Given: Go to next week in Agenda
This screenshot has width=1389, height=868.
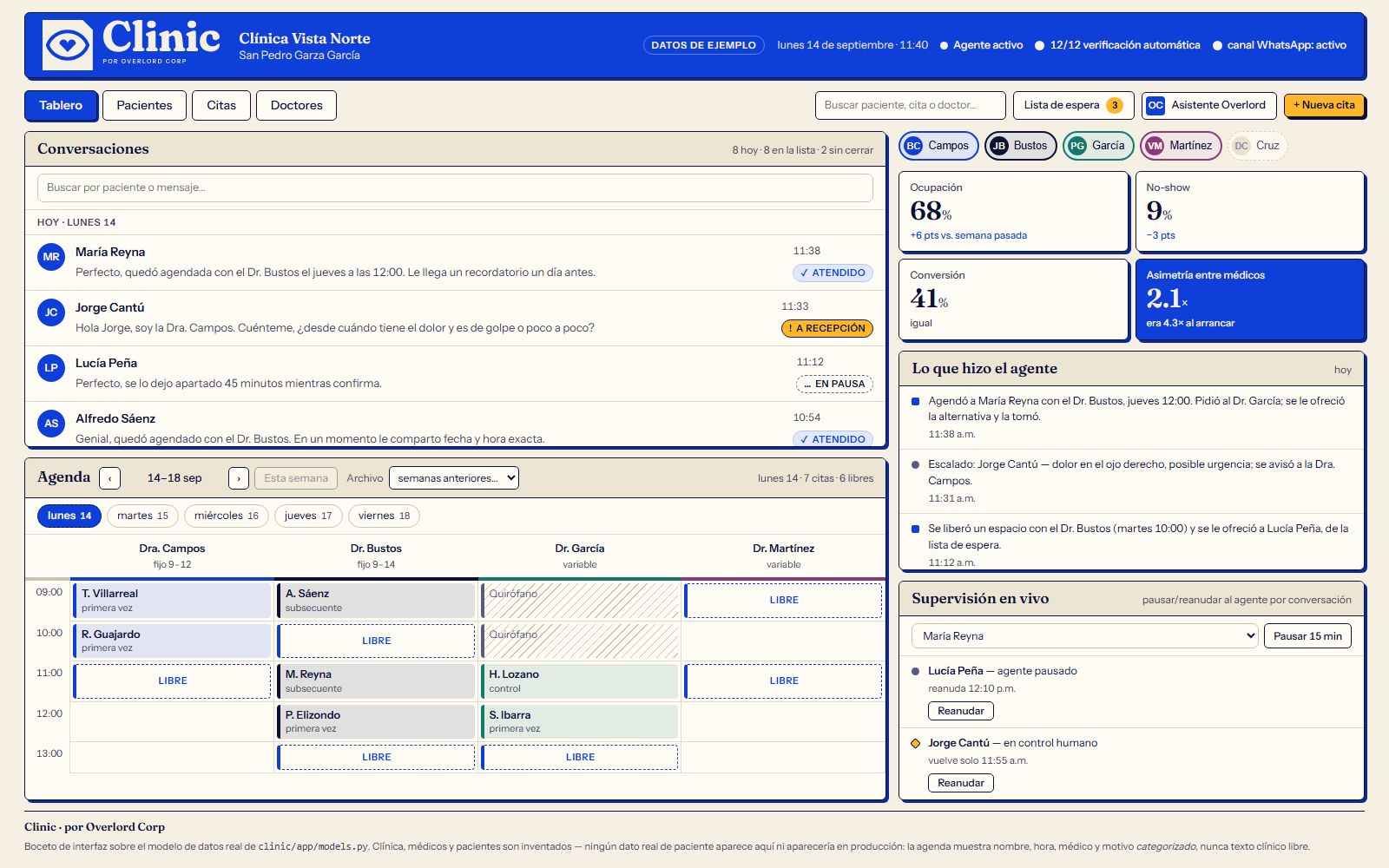Looking at the screenshot, I should (239, 478).
